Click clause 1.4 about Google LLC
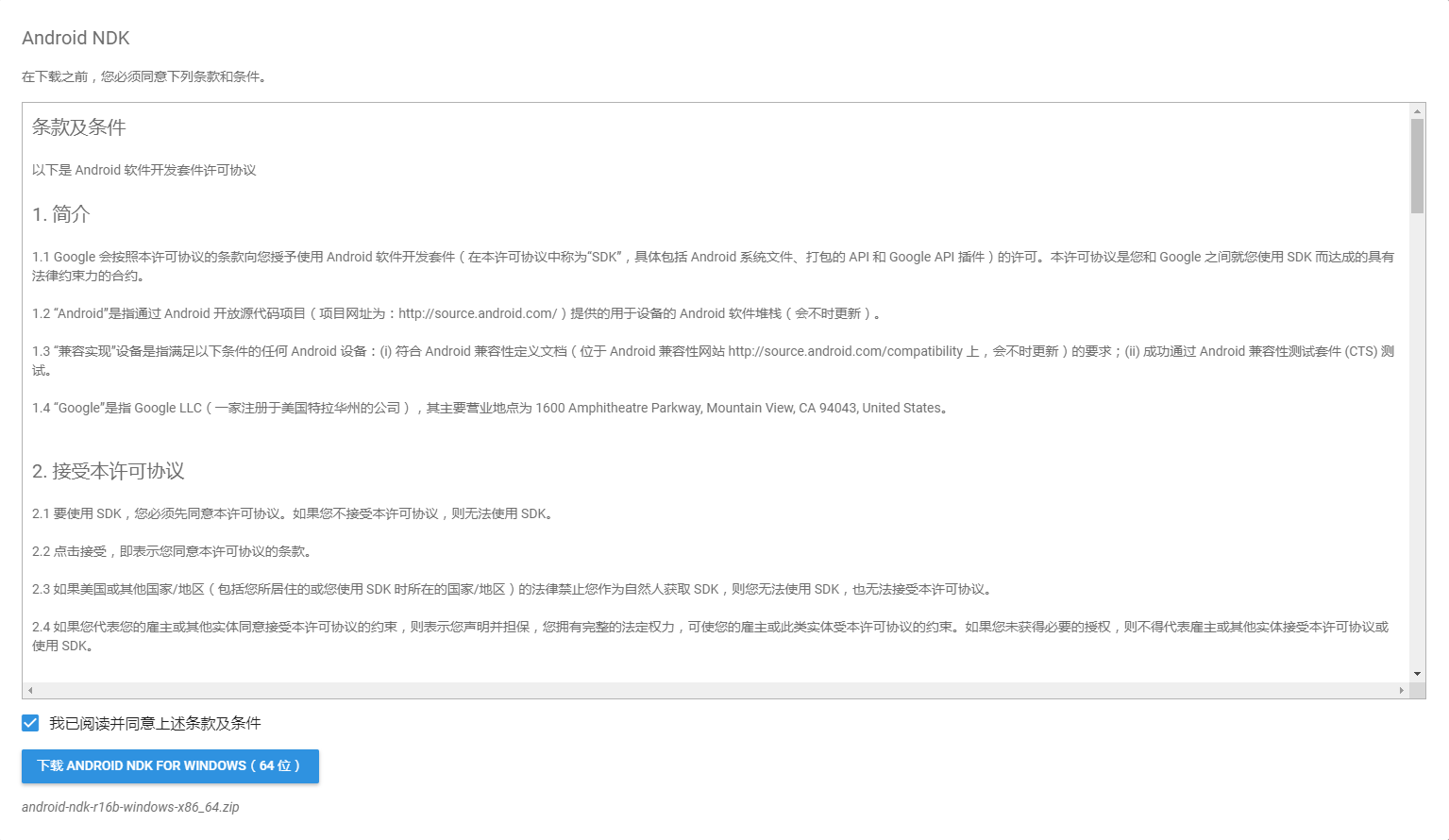This screenshot has height=840, width=1449. 492,408
